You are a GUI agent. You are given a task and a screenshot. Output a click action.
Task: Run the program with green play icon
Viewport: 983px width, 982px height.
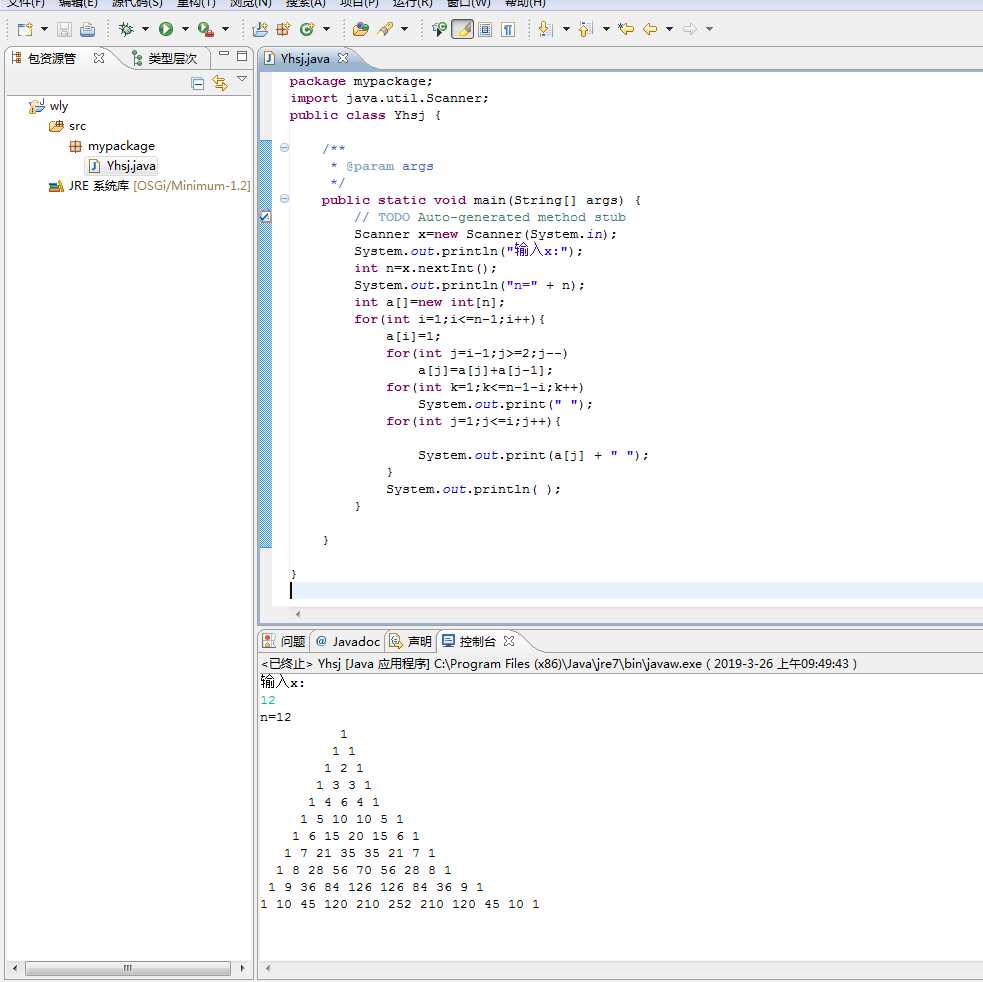pyautogui.click(x=166, y=29)
